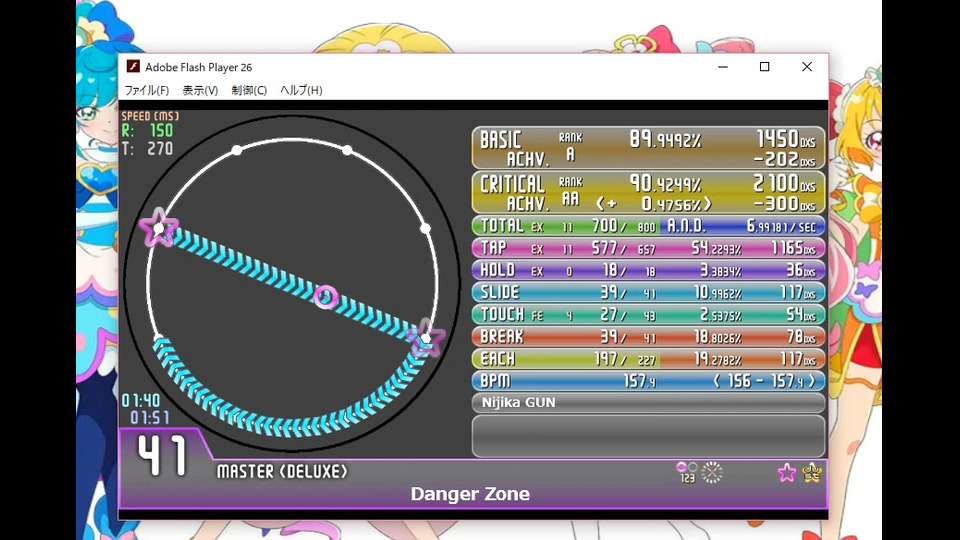
Task: Click the -300 DXS value
Action: [784, 203]
